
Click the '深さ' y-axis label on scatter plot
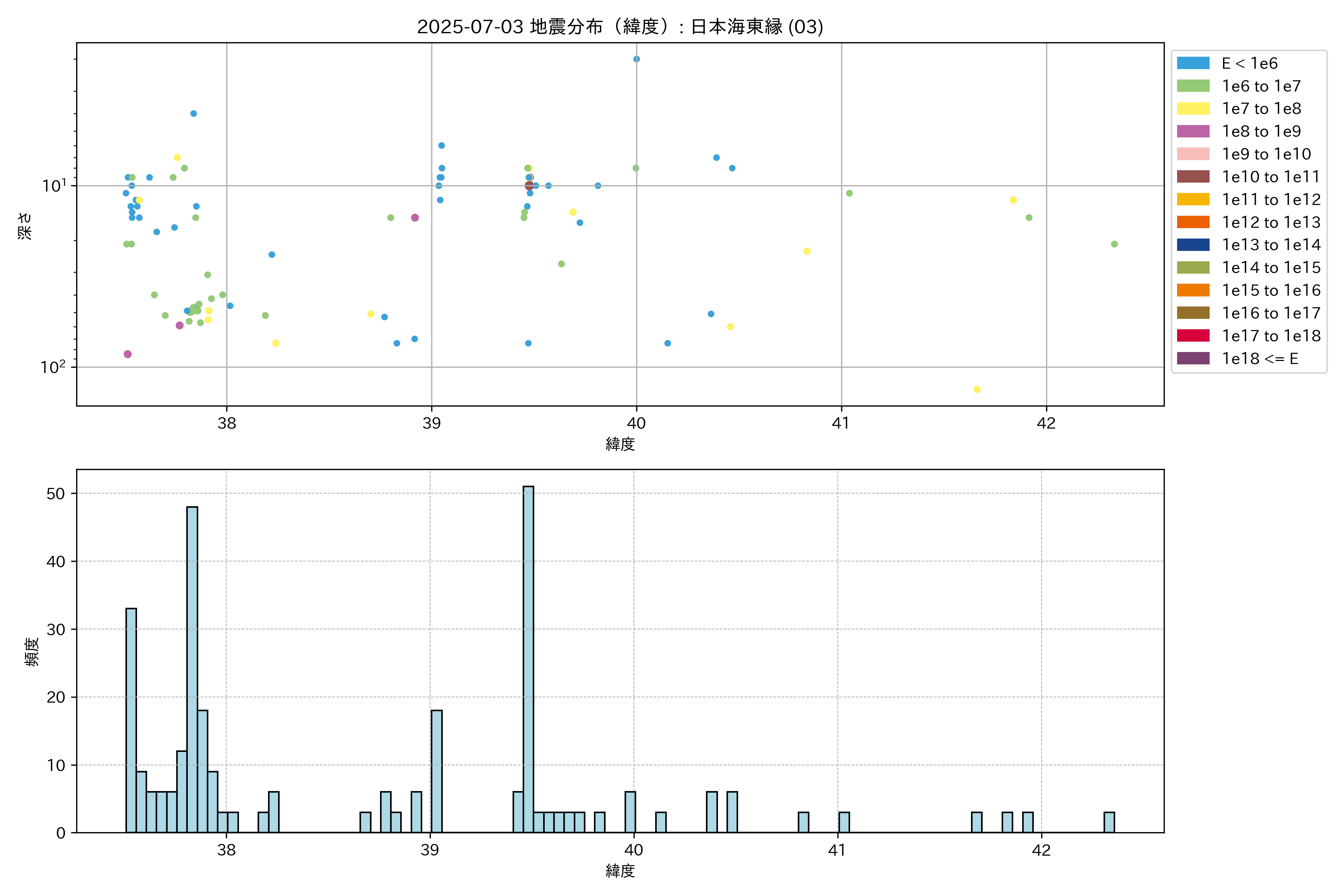[25, 226]
